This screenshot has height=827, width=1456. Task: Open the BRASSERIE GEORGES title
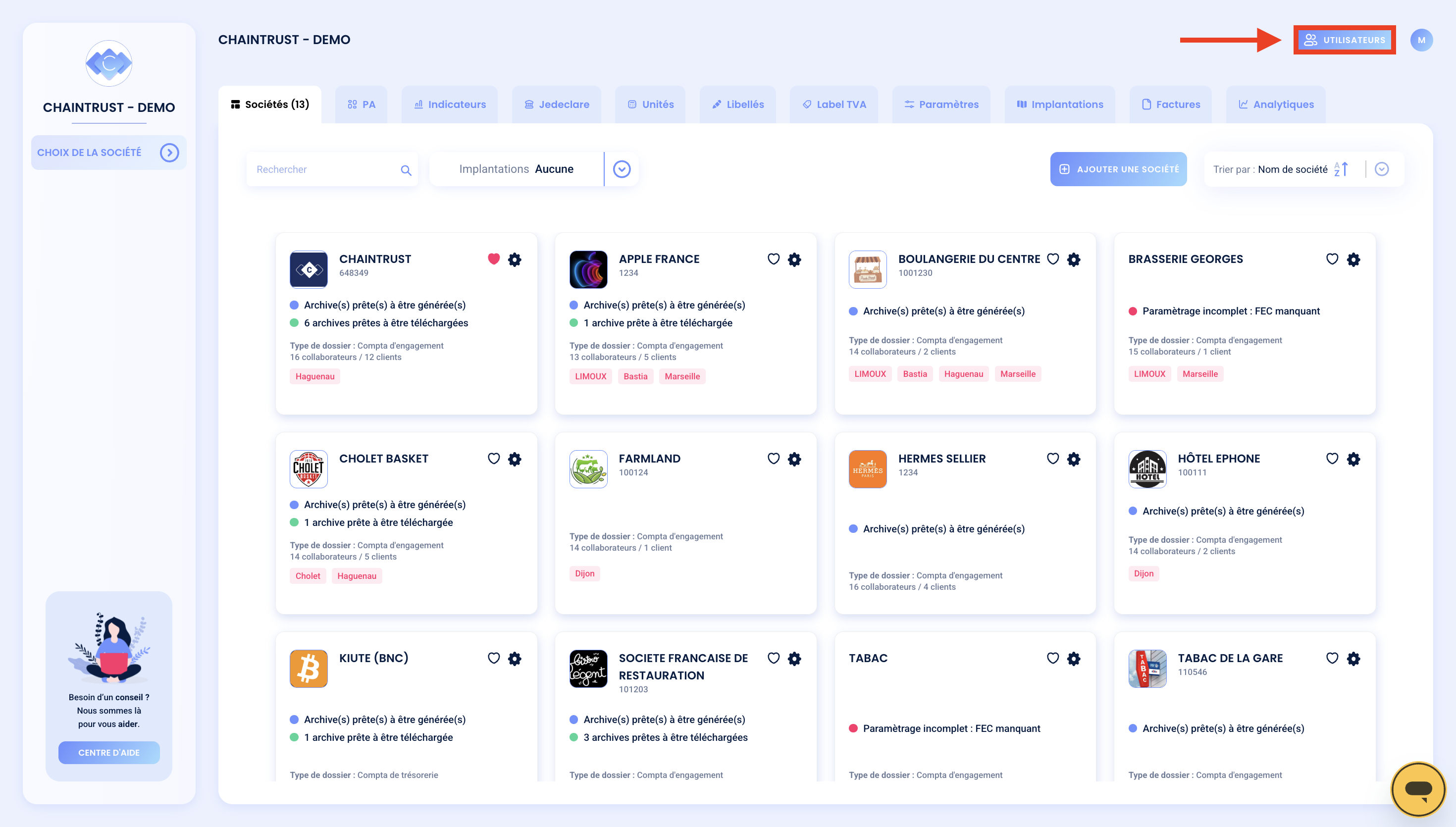point(1185,259)
